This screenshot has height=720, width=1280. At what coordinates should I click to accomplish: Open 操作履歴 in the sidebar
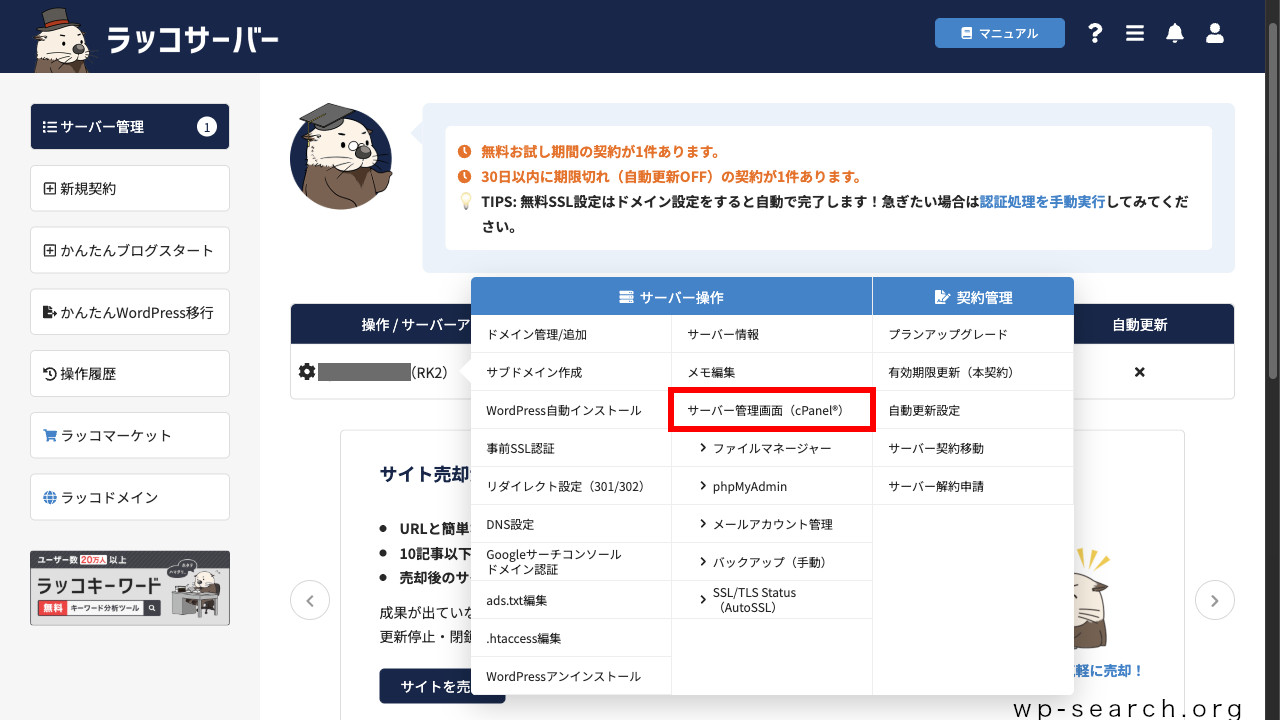(x=130, y=374)
